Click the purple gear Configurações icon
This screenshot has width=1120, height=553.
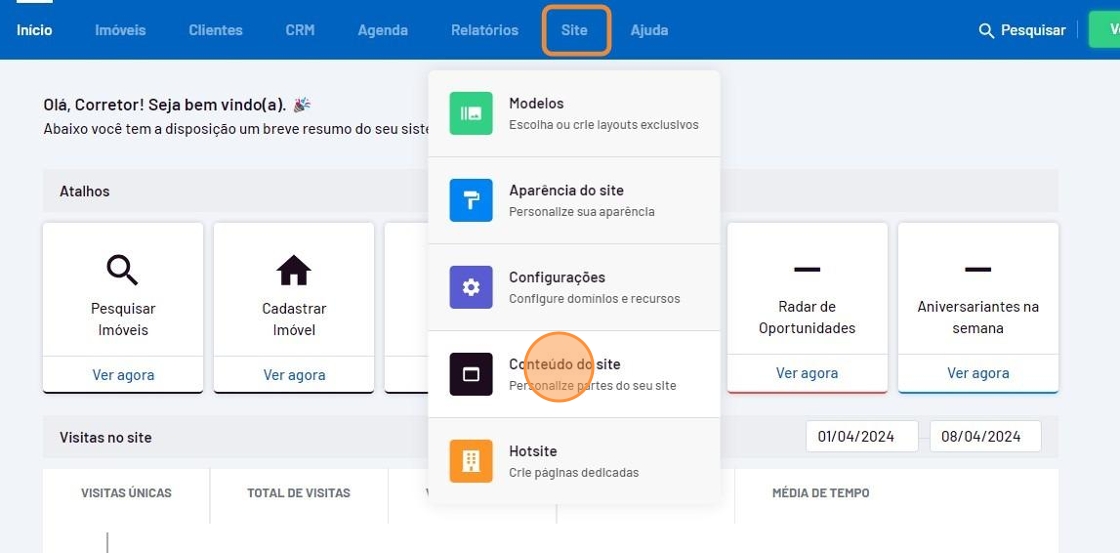pyautogui.click(x=470, y=287)
